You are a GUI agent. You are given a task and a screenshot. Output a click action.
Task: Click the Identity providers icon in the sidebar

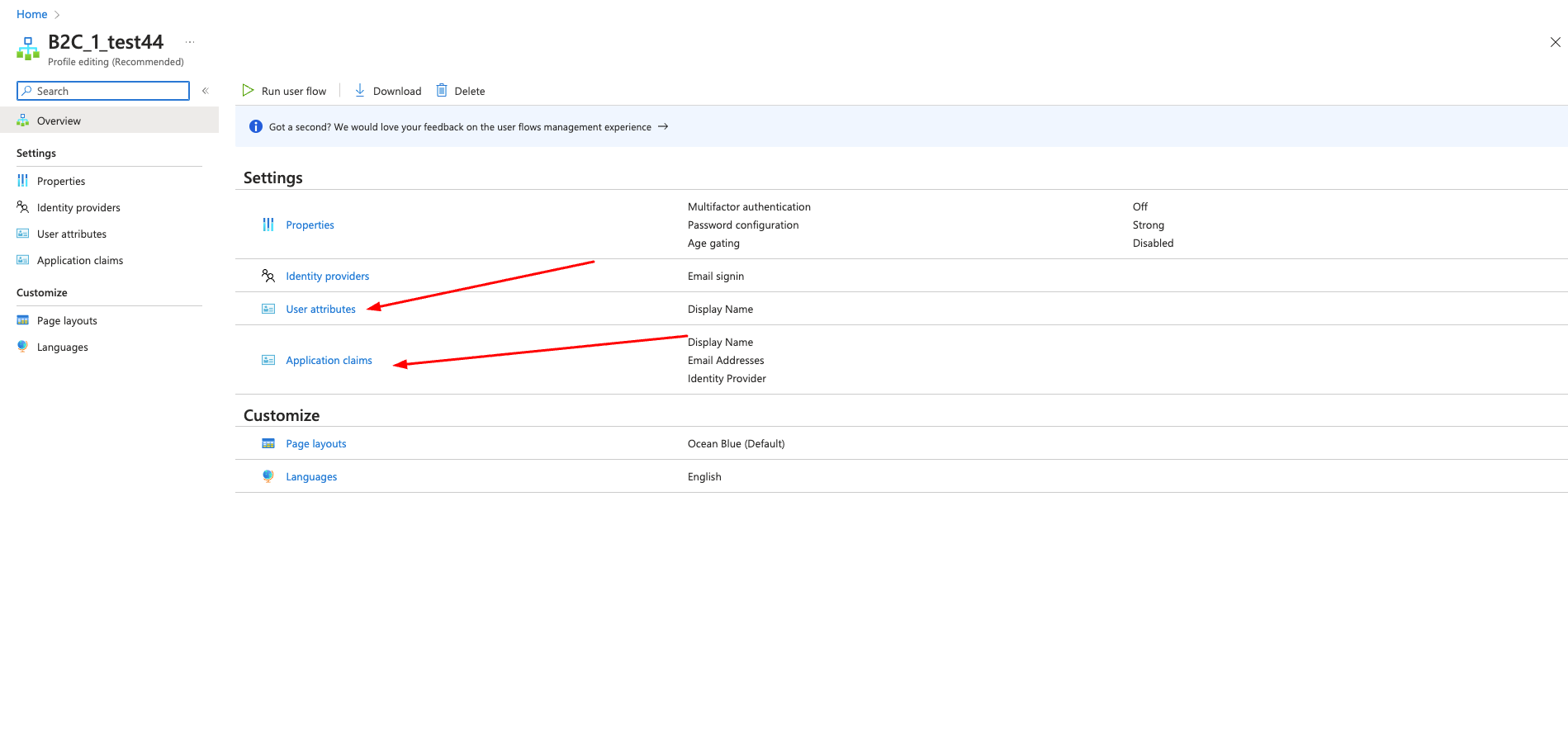coord(23,207)
